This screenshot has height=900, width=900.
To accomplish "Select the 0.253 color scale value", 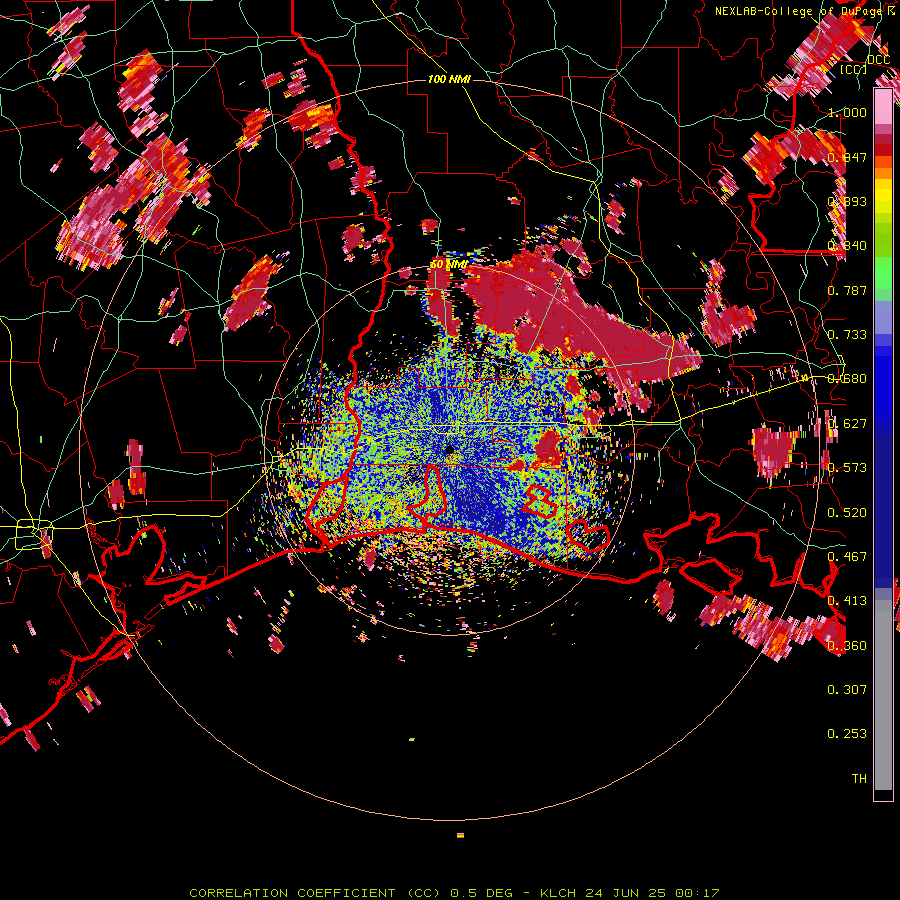I will (847, 734).
